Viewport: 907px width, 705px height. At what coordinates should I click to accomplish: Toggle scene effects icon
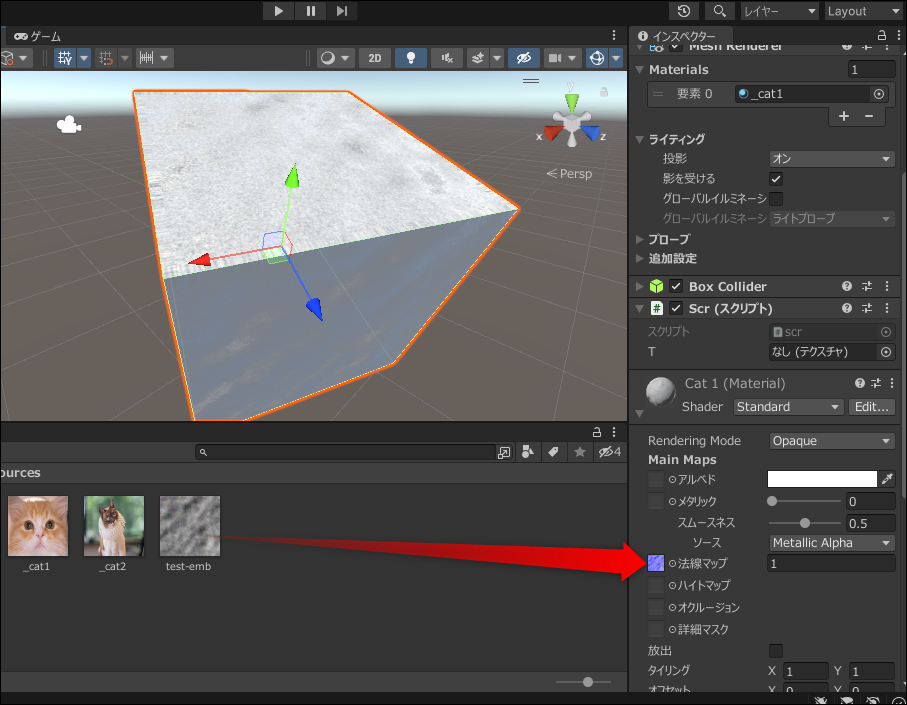click(x=478, y=58)
